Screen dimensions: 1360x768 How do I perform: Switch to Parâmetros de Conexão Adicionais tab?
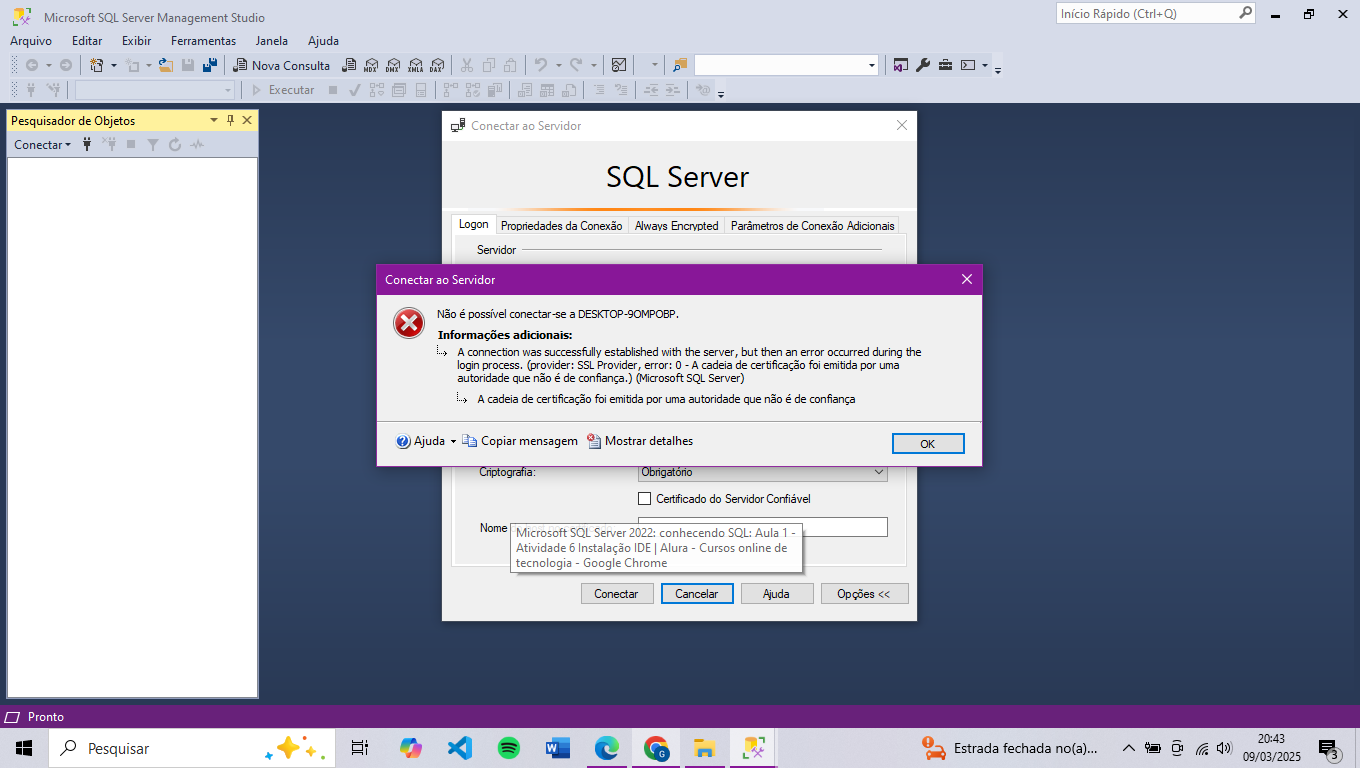click(812, 225)
